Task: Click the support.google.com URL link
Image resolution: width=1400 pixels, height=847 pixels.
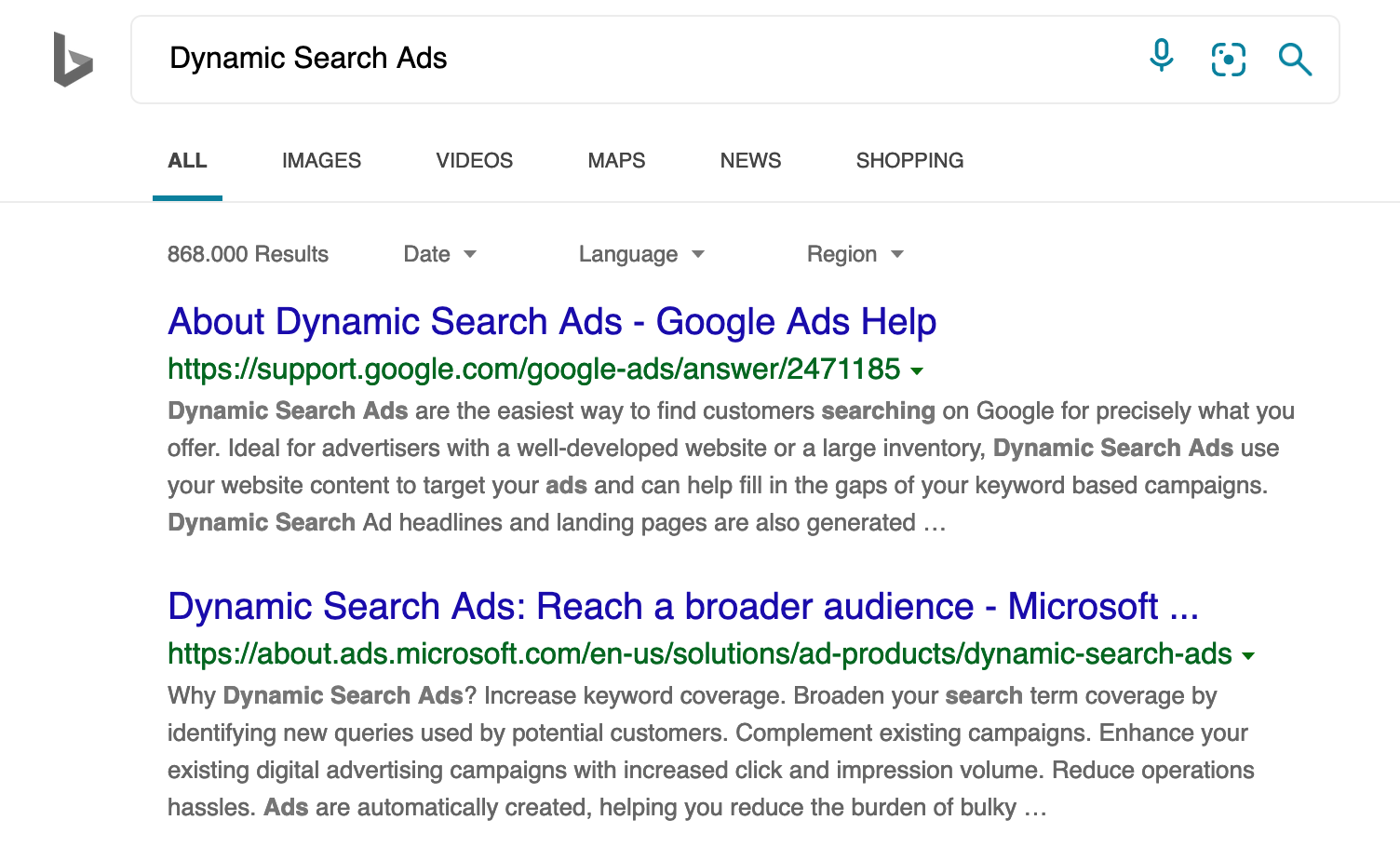Action: point(535,369)
